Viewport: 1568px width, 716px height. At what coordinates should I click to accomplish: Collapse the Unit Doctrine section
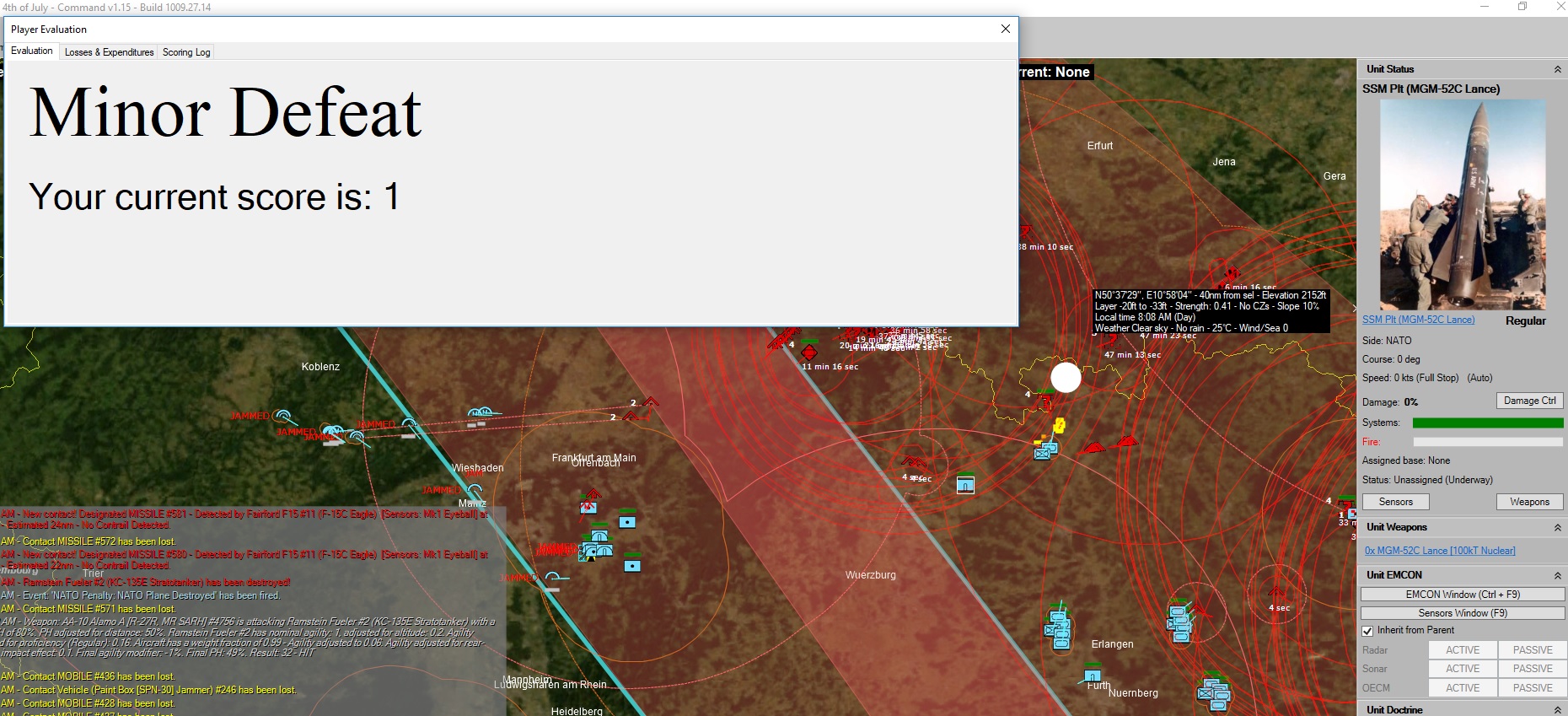pyautogui.click(x=1557, y=710)
